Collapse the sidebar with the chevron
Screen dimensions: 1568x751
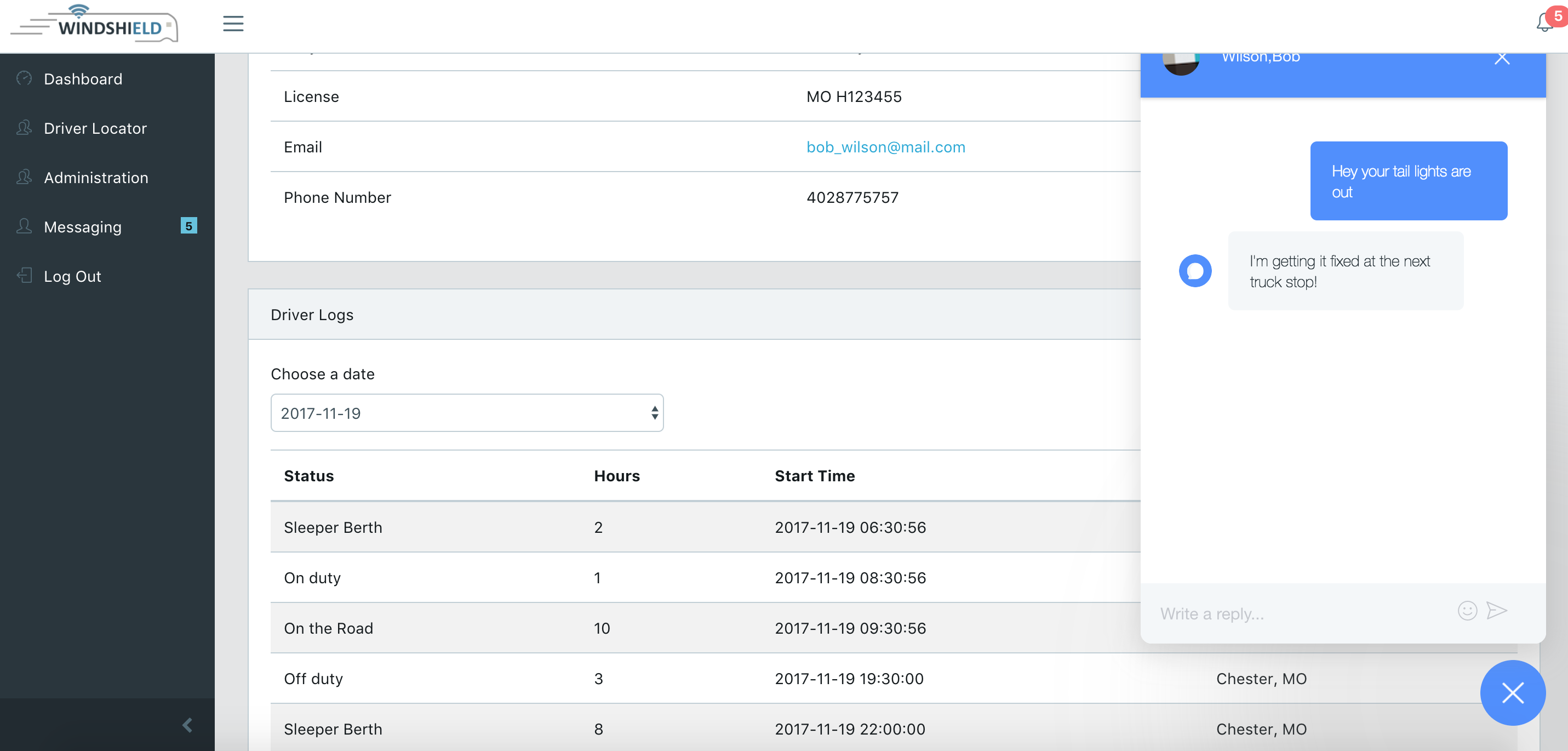(187, 725)
